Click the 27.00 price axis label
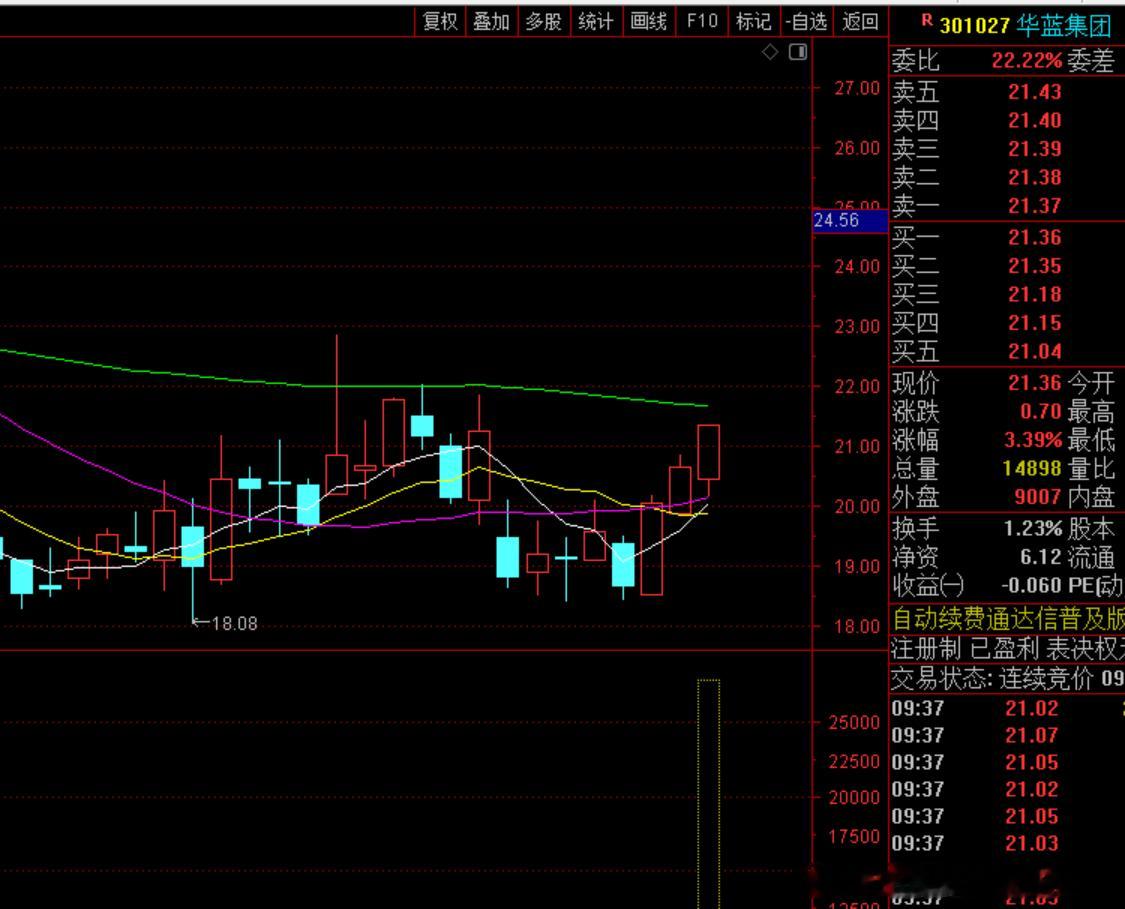Image resolution: width=1125 pixels, height=909 pixels. pos(857,88)
